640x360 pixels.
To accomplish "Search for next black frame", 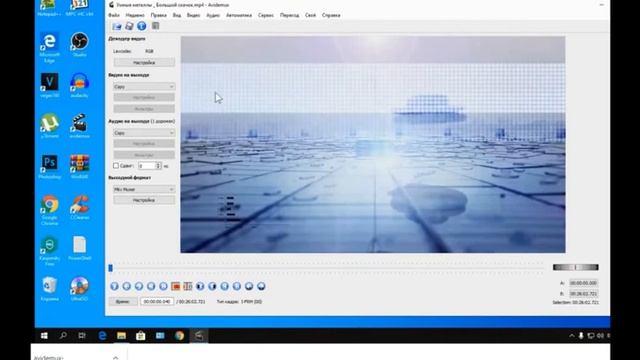I will [212, 286].
